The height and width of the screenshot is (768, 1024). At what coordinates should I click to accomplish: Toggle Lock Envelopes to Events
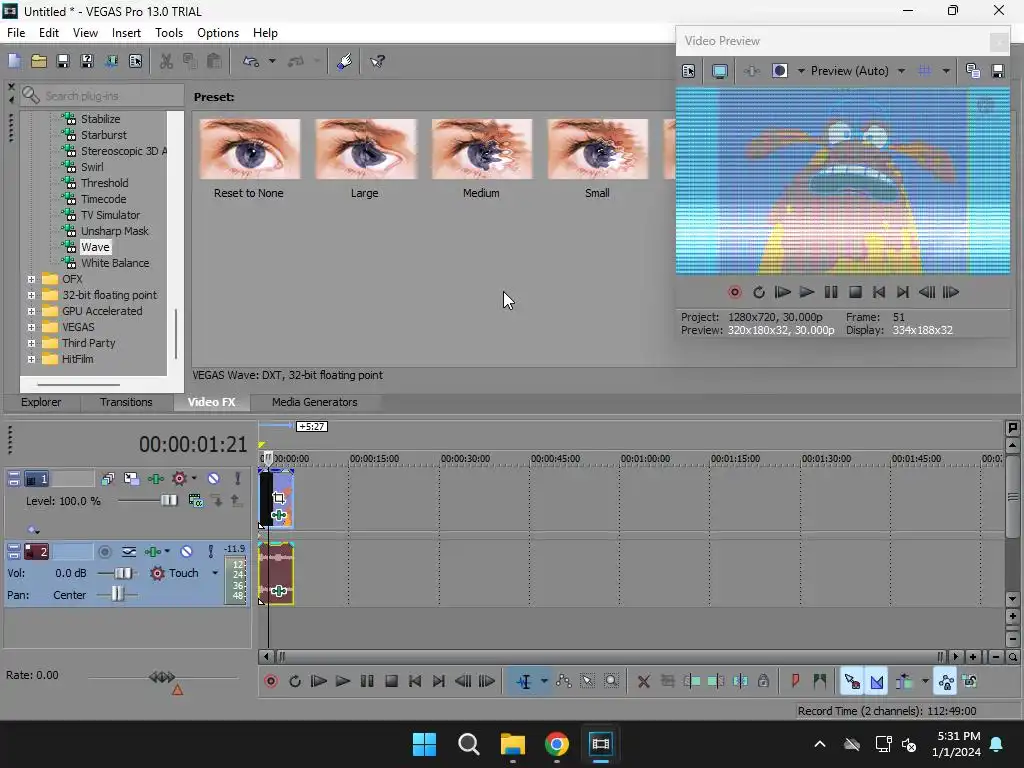[x=946, y=681]
